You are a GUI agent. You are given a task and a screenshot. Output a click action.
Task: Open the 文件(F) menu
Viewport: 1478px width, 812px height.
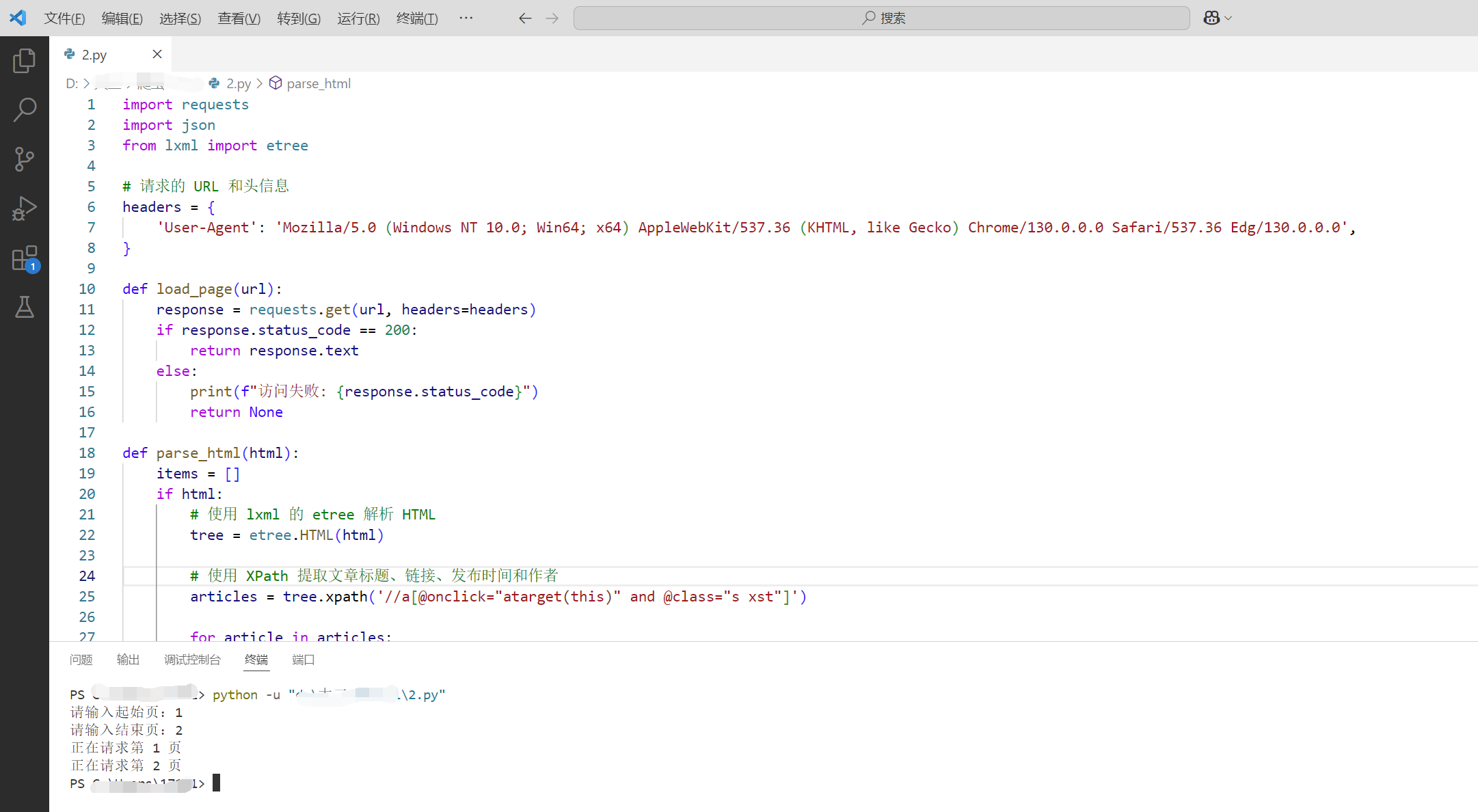[x=64, y=18]
